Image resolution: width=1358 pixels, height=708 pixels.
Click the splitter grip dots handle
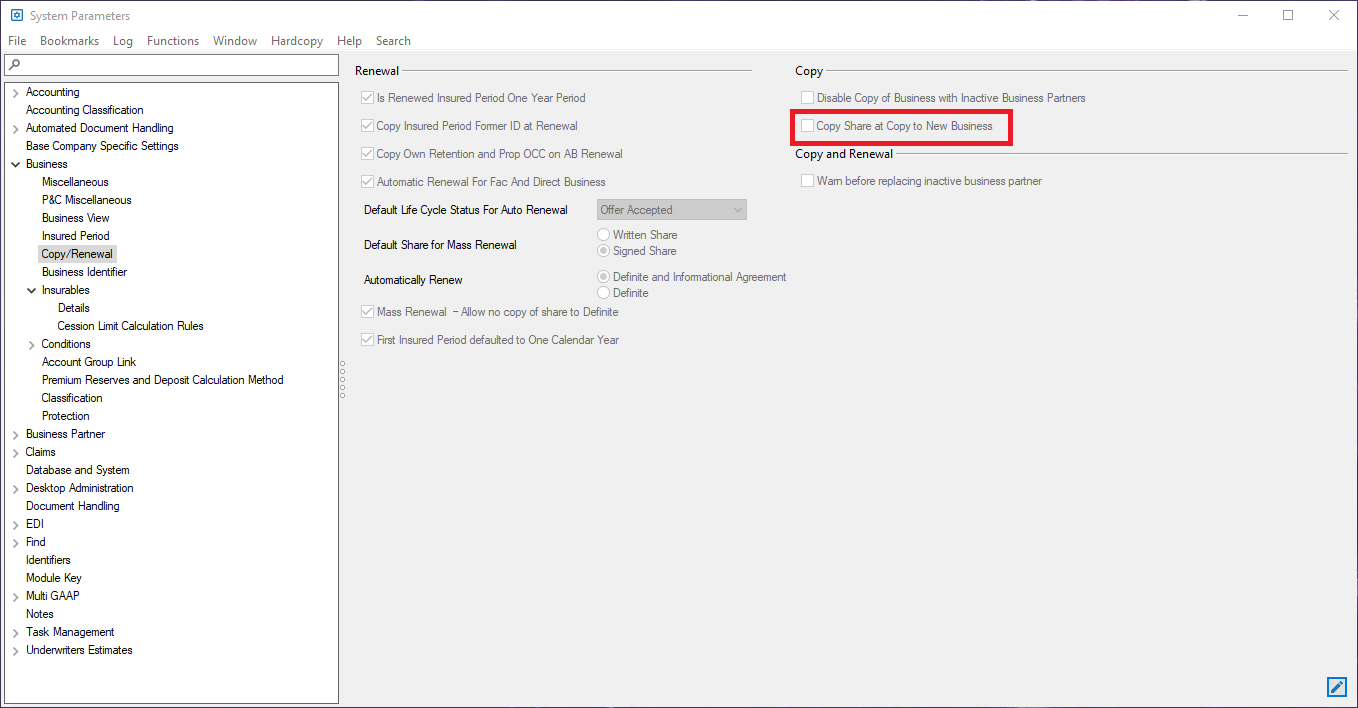(x=342, y=380)
